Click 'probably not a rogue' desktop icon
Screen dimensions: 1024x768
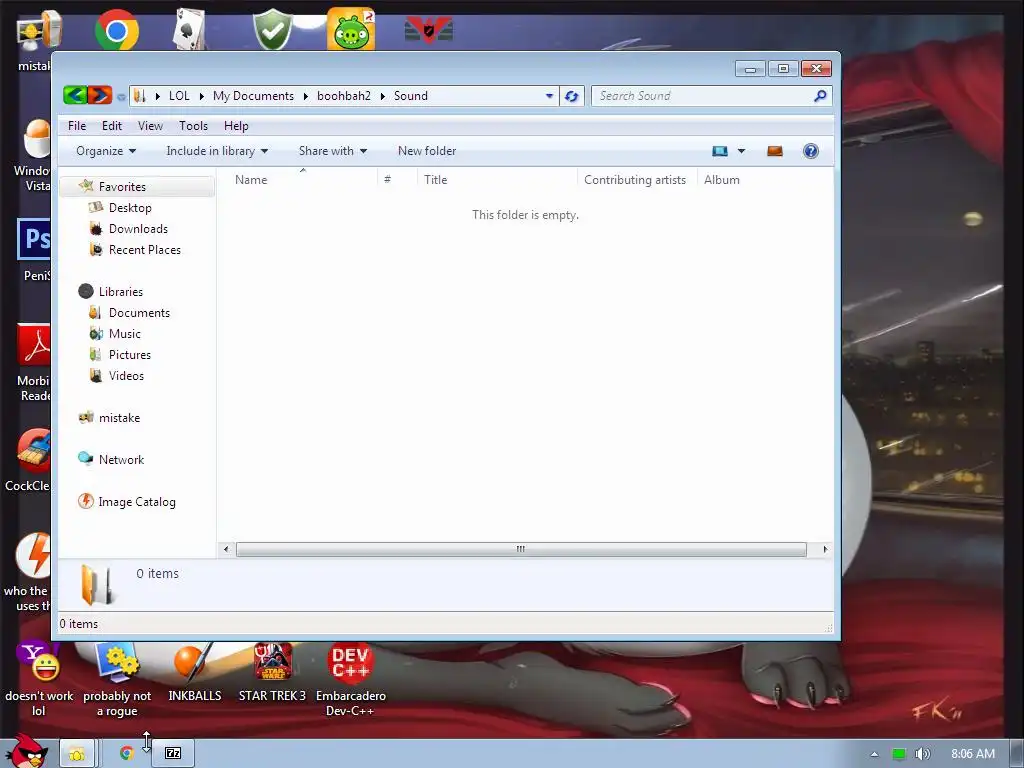[x=117, y=680]
